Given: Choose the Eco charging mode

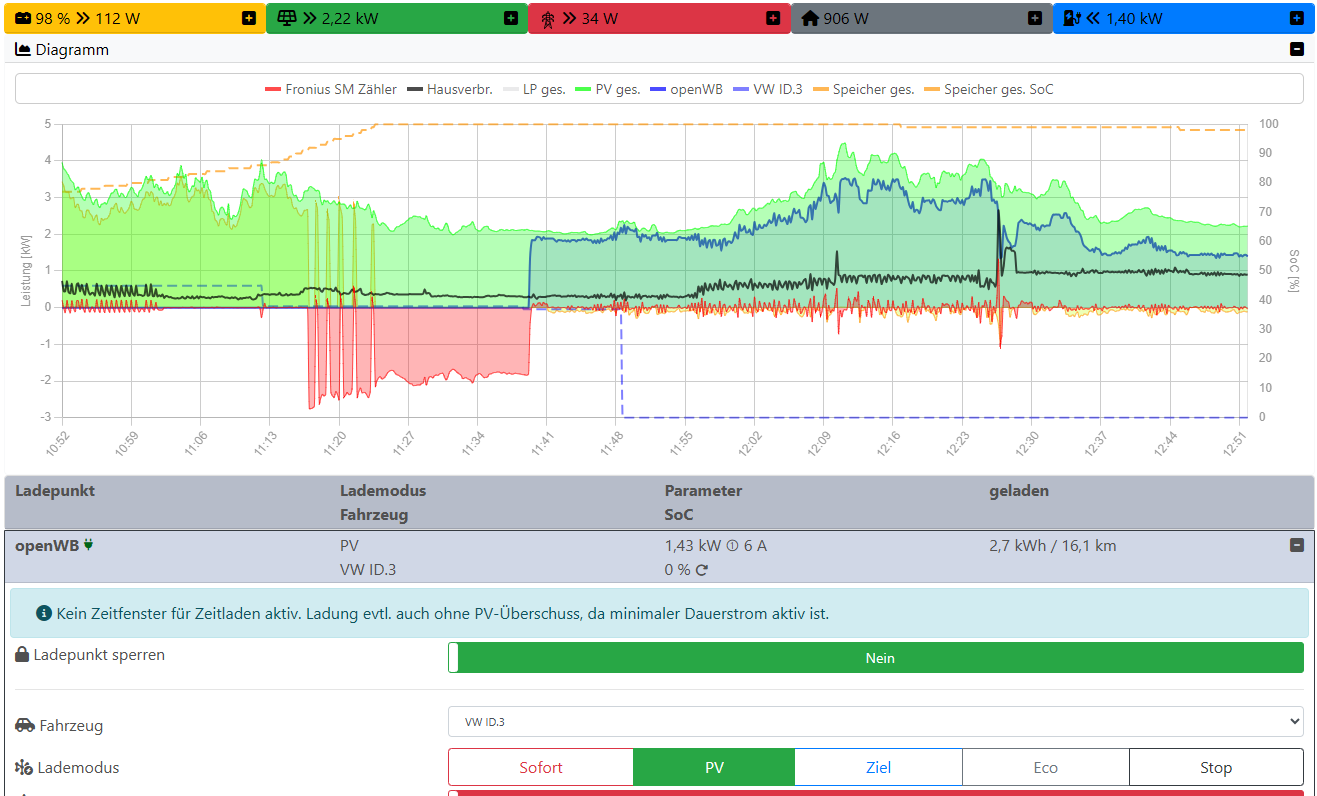Looking at the screenshot, I should (x=1045, y=768).
